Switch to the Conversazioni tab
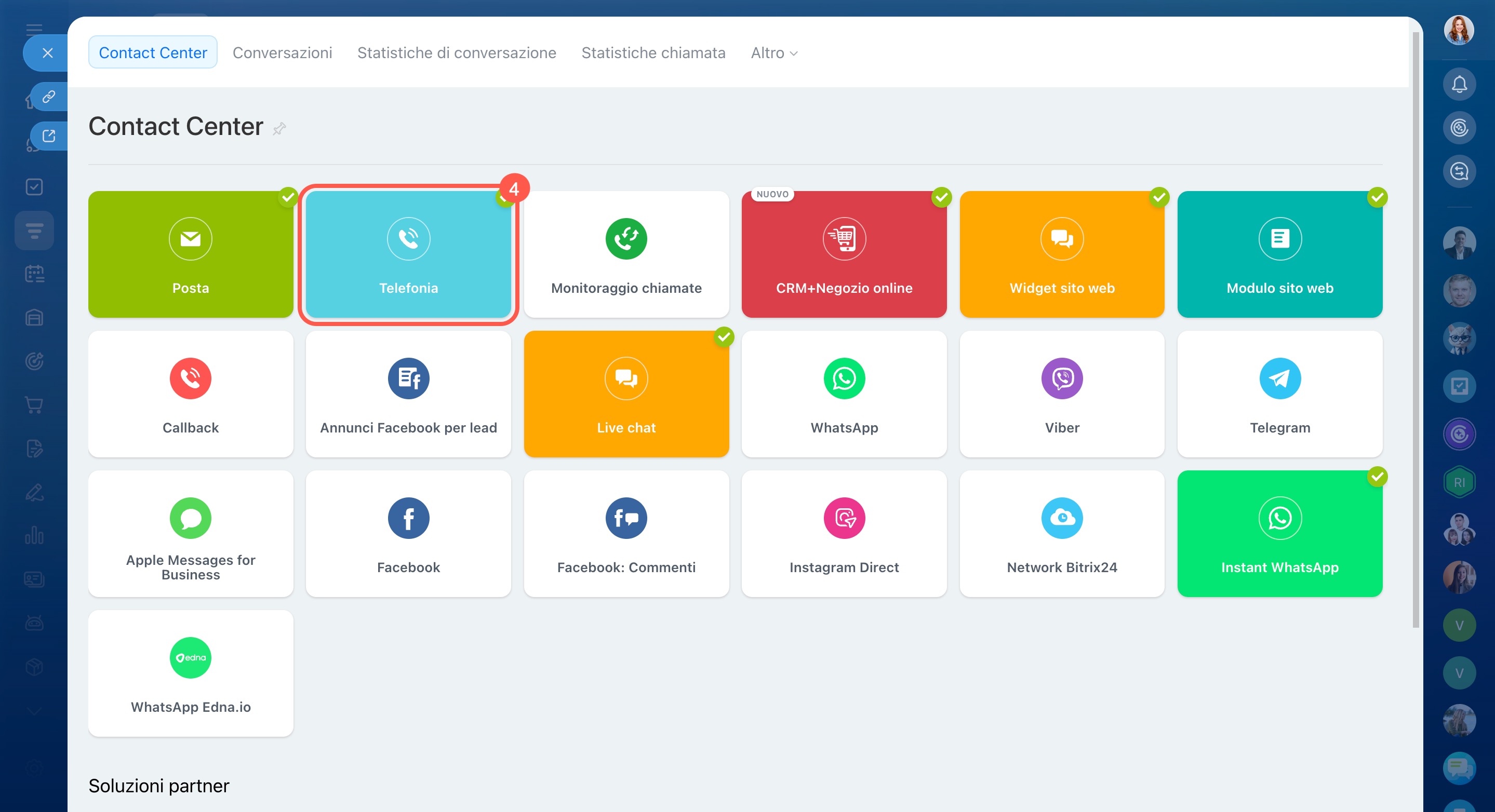 click(x=282, y=53)
